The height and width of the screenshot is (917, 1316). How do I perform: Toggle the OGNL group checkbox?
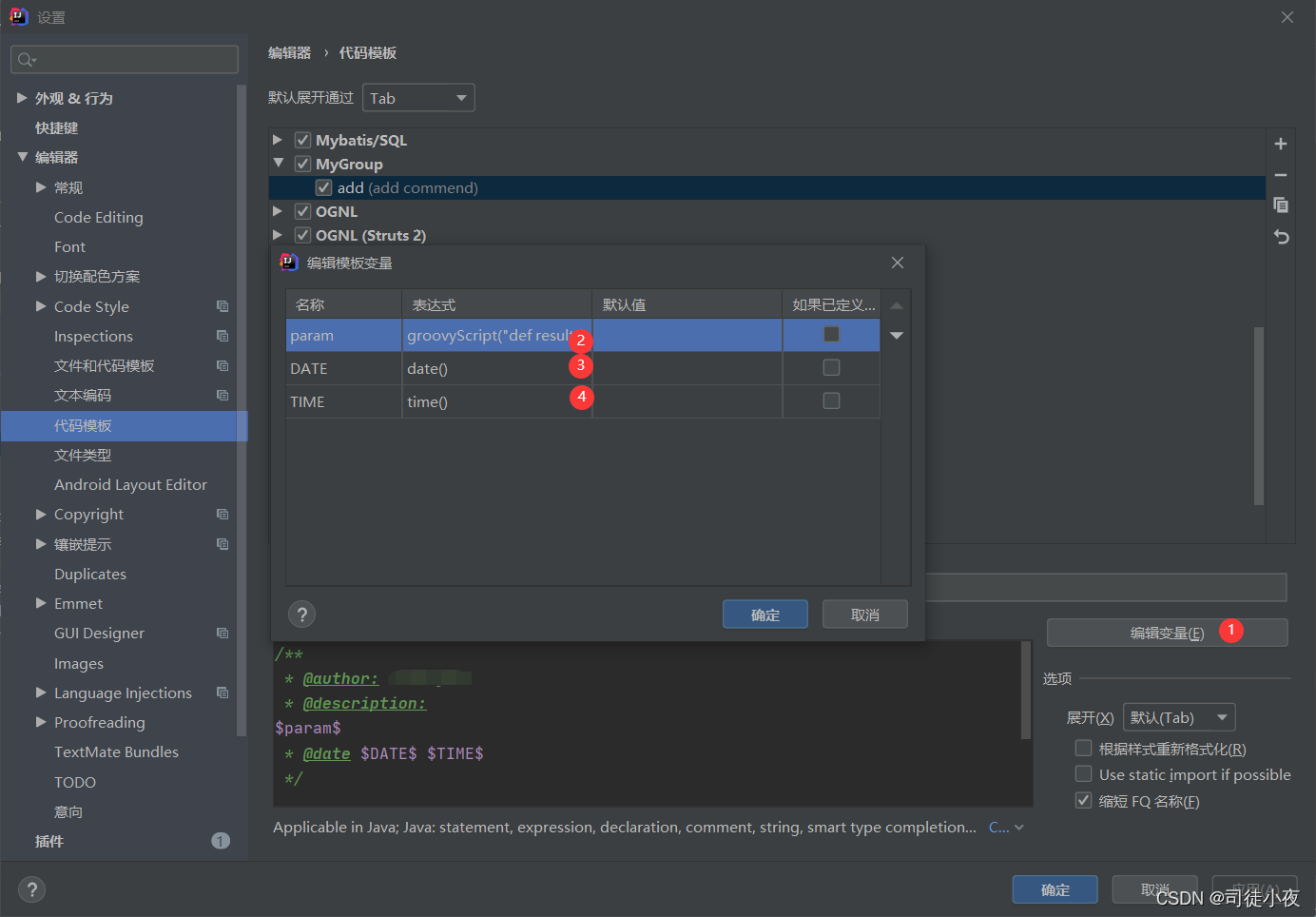click(x=302, y=211)
